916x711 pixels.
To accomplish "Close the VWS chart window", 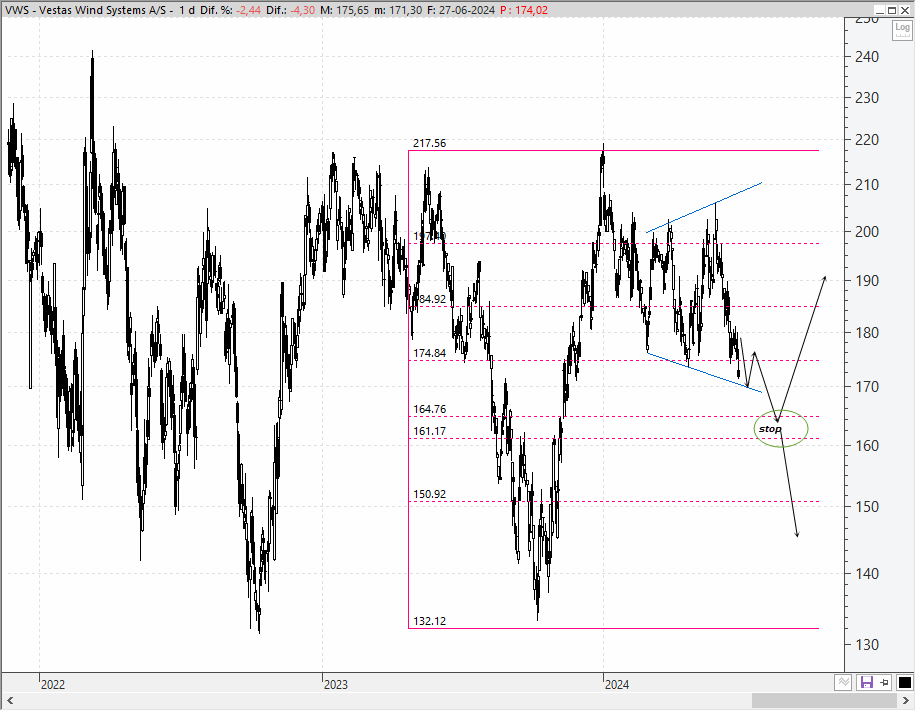I will [x=904, y=10].
